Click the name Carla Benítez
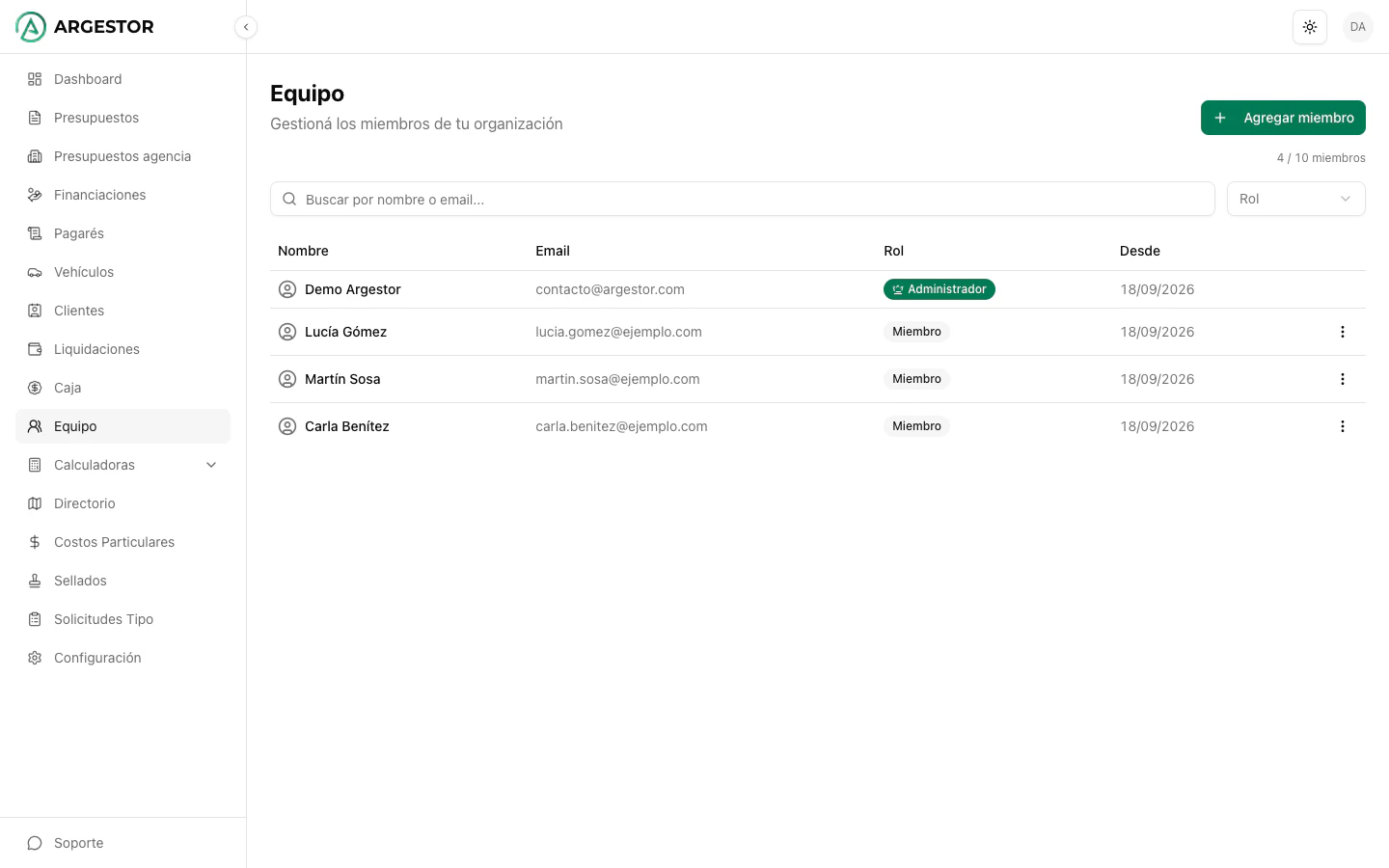Screen dimensions: 1389x868 (347, 426)
